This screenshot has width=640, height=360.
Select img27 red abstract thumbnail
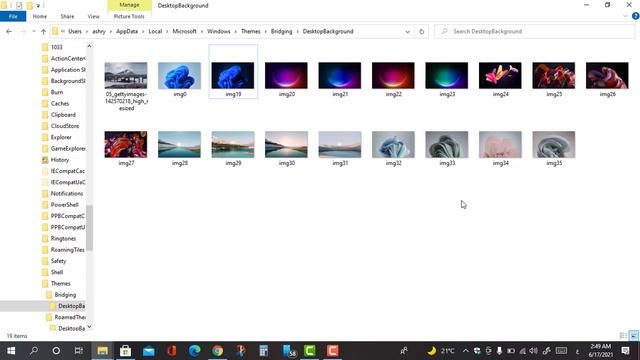click(126, 144)
